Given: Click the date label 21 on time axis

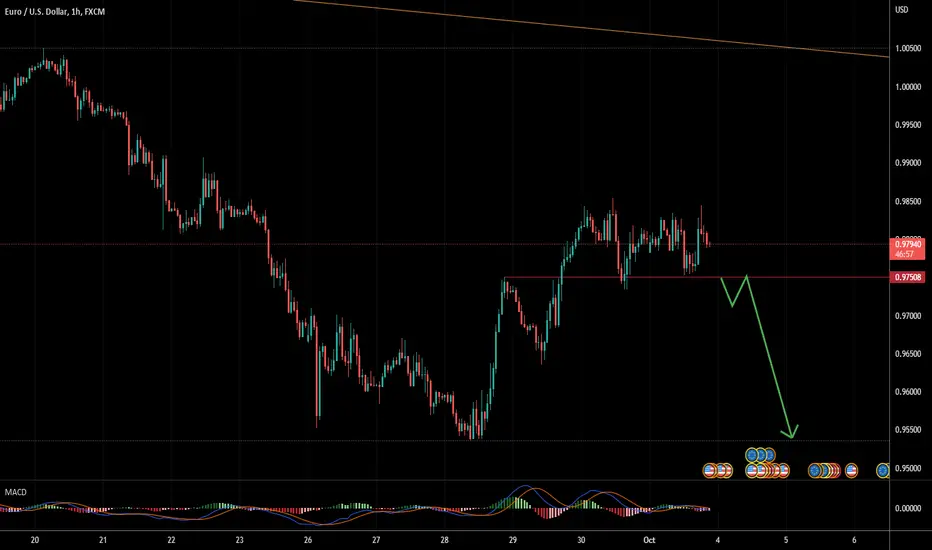Looking at the screenshot, I should (x=103, y=540).
